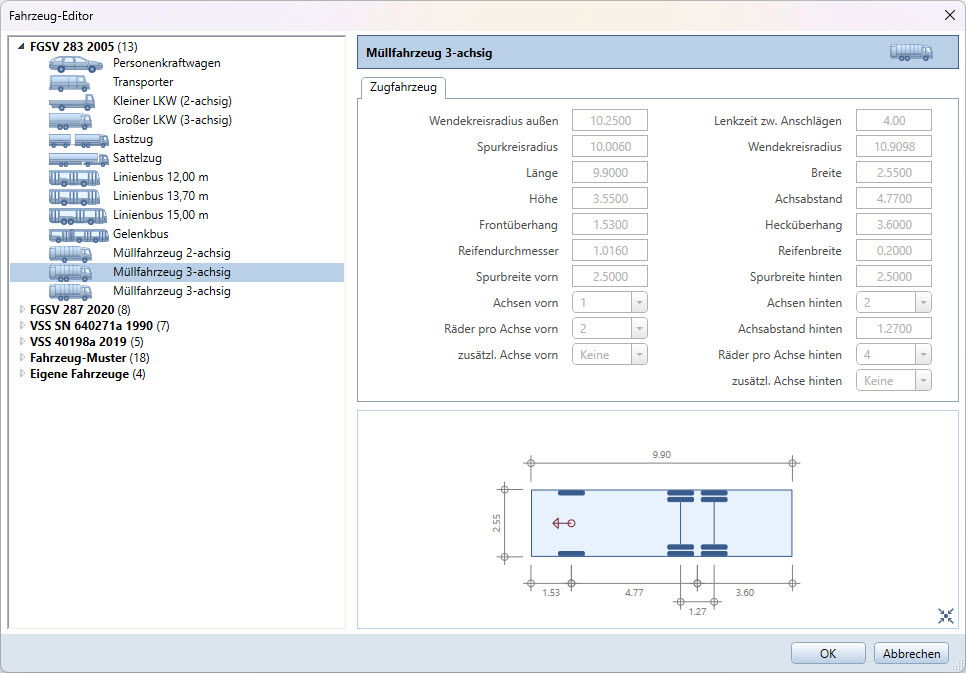The width and height of the screenshot is (966, 673).
Task: Collapse the FGSV 283 2005 group
Action: 22,46
